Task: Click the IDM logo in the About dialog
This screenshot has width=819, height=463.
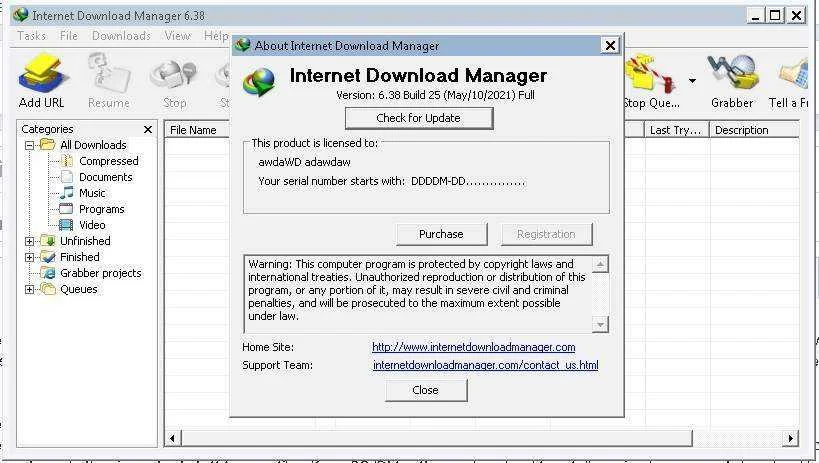Action: pyautogui.click(x=259, y=83)
